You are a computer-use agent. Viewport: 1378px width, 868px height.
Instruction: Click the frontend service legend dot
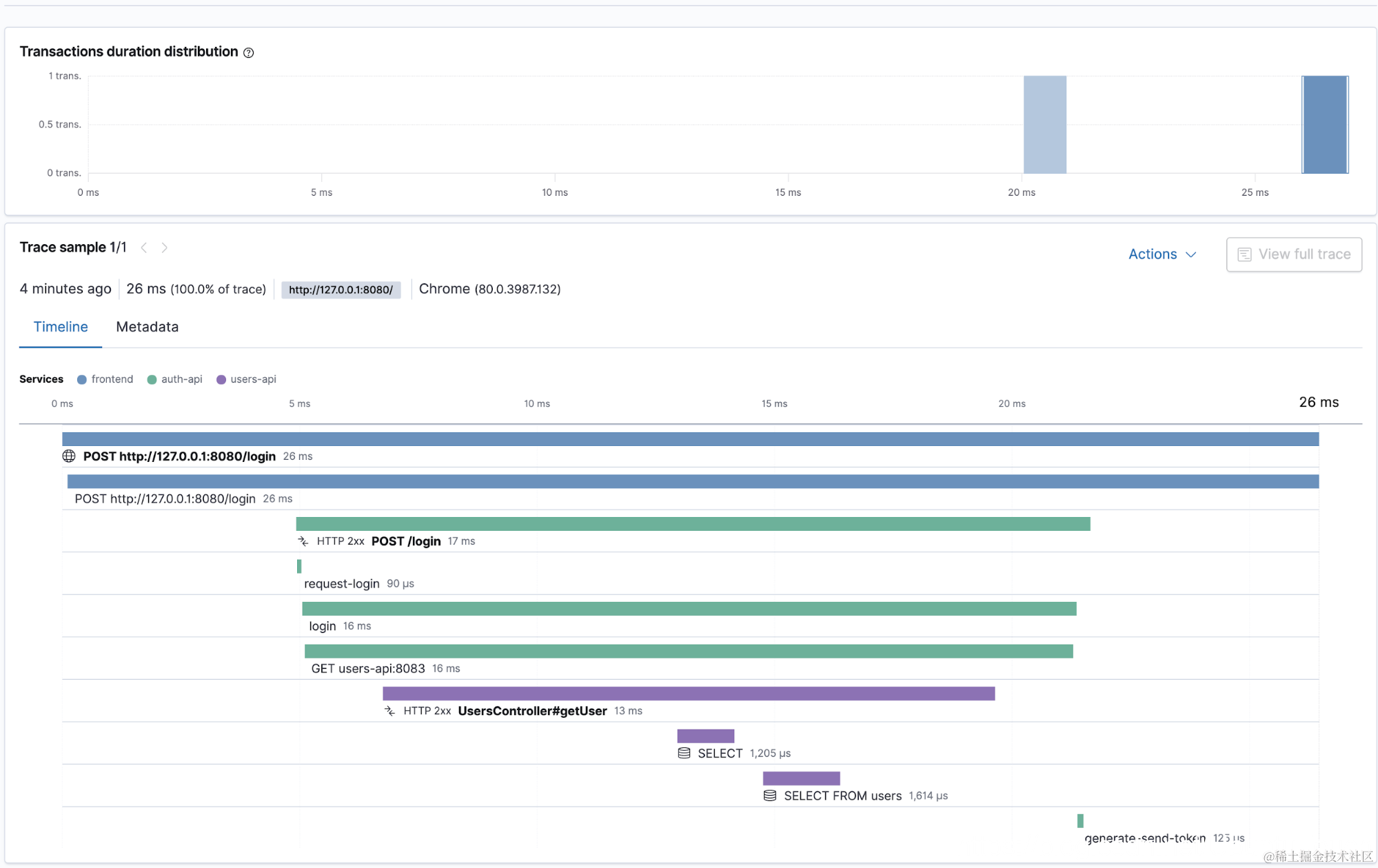point(82,380)
